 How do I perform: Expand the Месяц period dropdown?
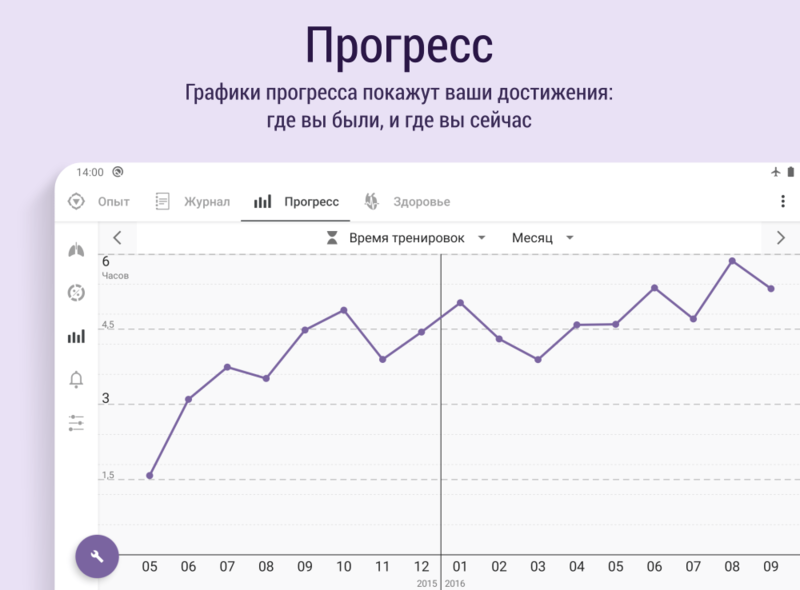click(x=543, y=238)
